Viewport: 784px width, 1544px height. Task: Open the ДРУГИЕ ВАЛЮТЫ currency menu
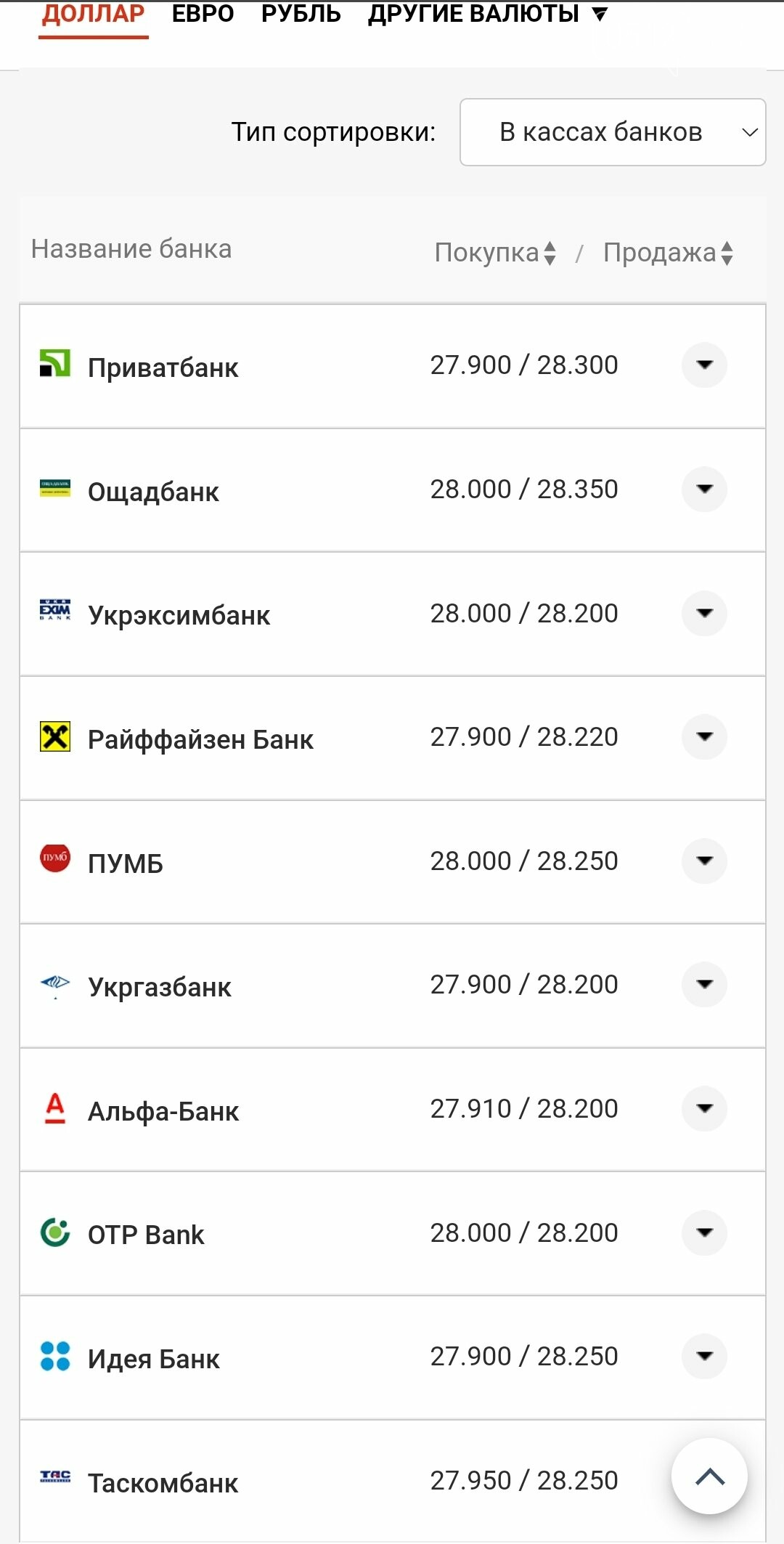tap(487, 14)
